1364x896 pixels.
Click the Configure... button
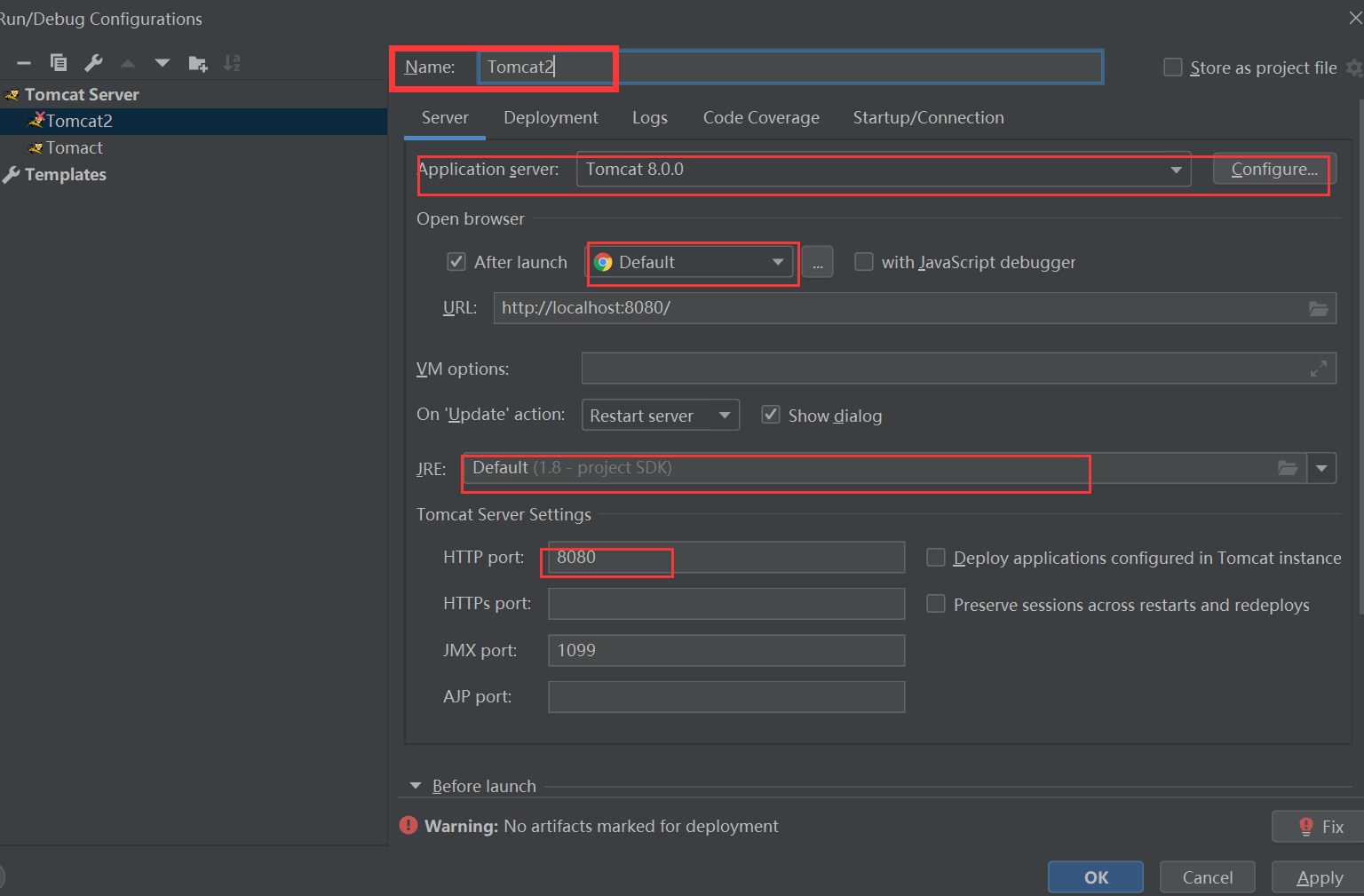tap(1273, 170)
